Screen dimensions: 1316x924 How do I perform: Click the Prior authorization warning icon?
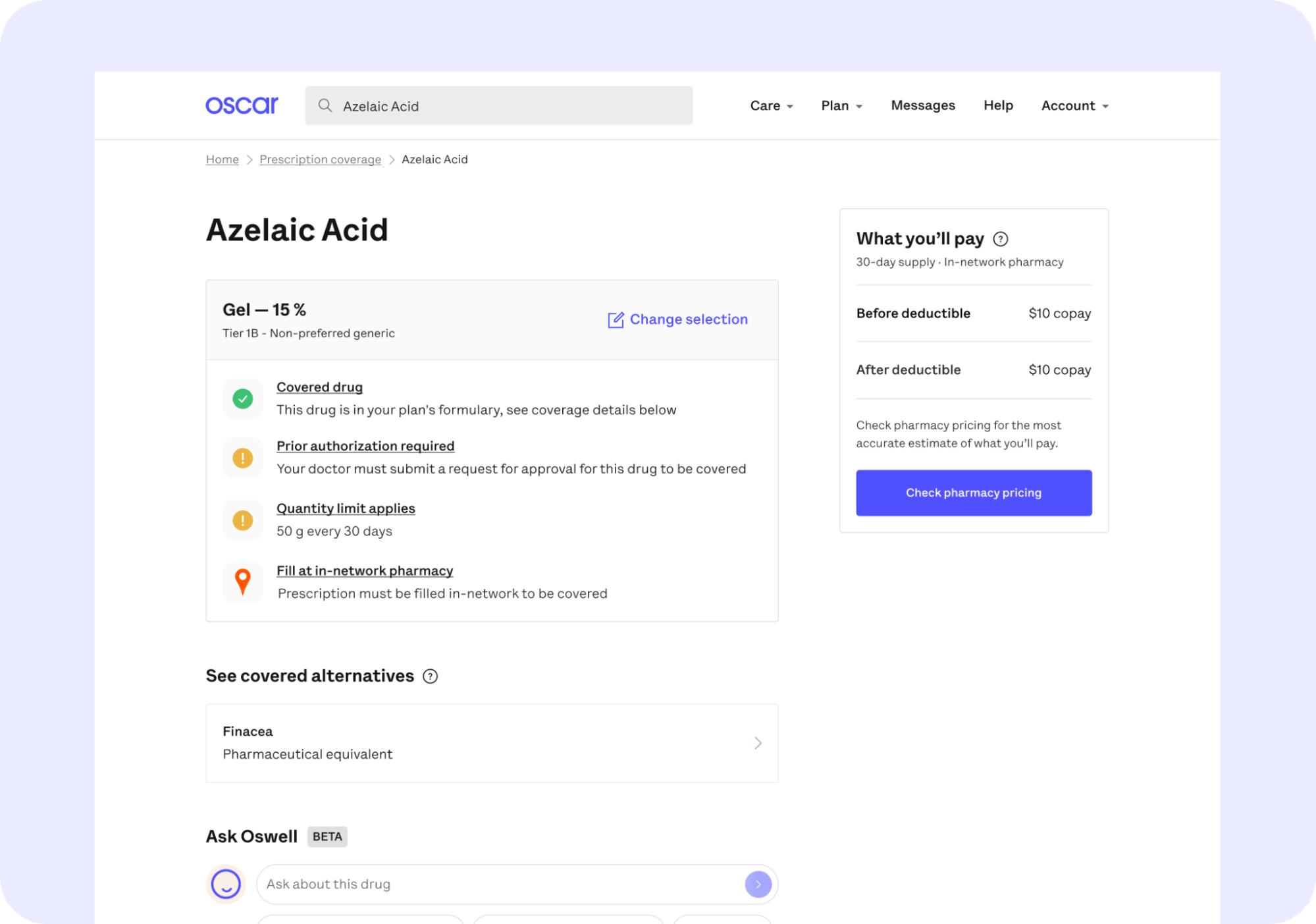coord(243,458)
